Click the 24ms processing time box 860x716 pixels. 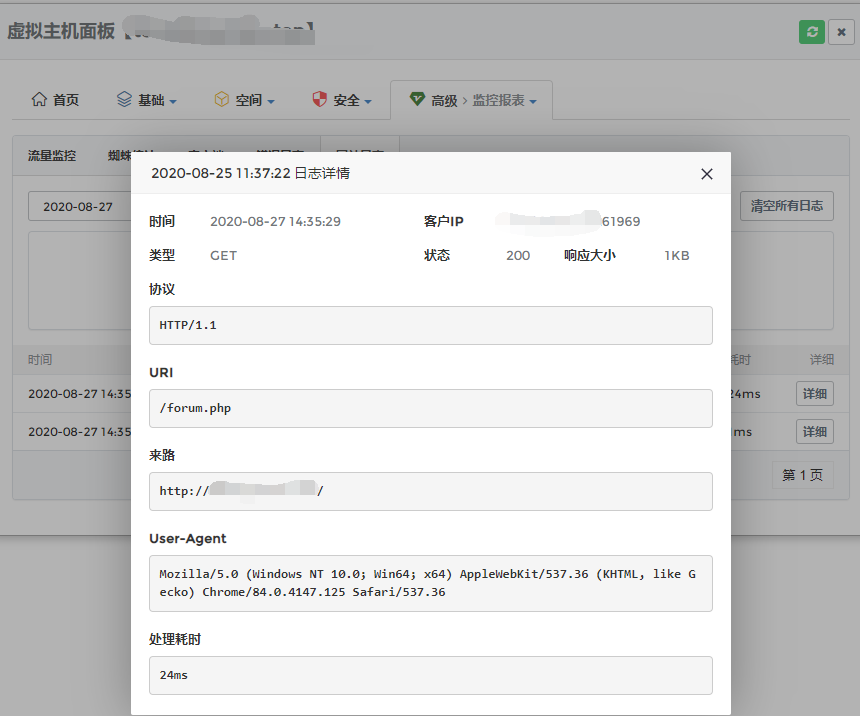(x=431, y=675)
